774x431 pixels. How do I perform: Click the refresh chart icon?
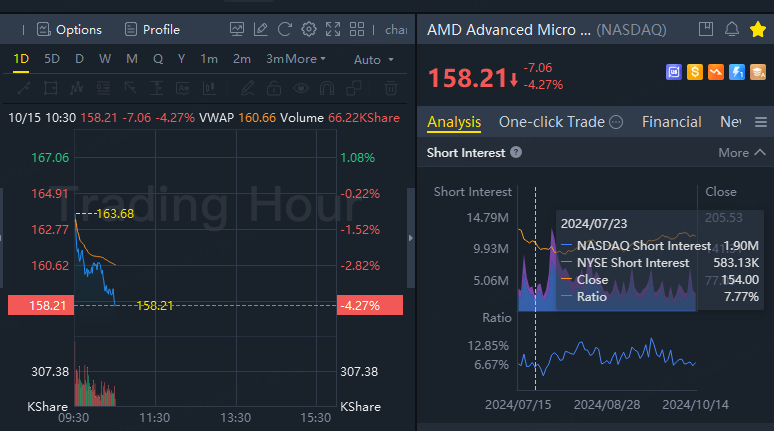click(x=285, y=29)
